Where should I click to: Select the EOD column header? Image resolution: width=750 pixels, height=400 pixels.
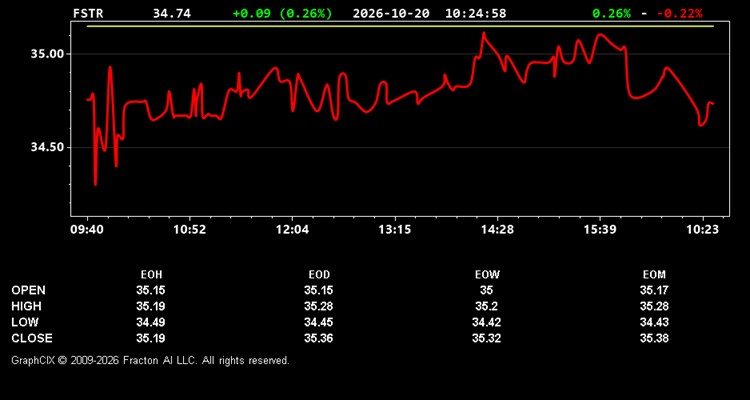(x=319, y=275)
